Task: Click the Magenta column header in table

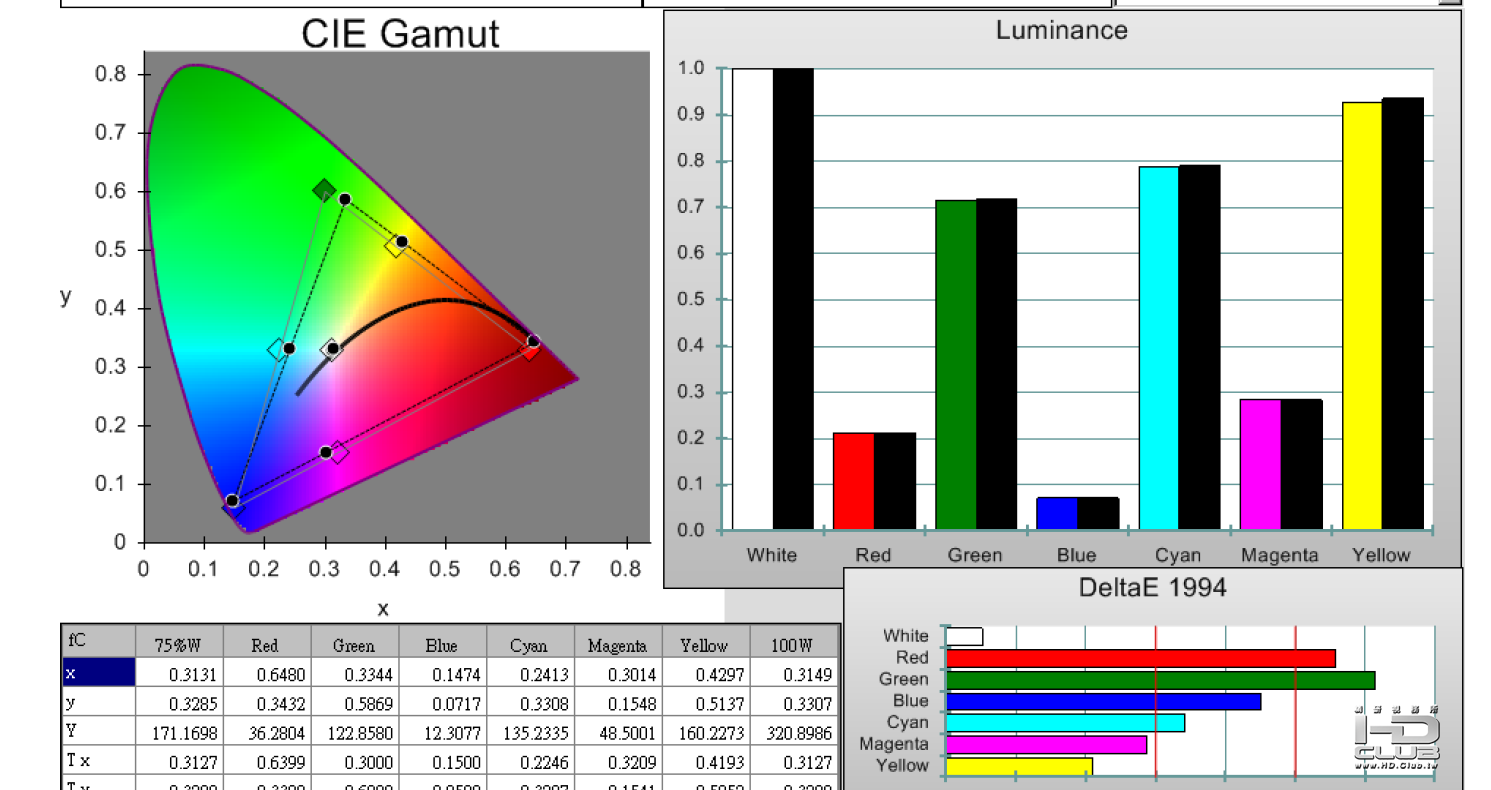Action: pyautogui.click(x=619, y=642)
